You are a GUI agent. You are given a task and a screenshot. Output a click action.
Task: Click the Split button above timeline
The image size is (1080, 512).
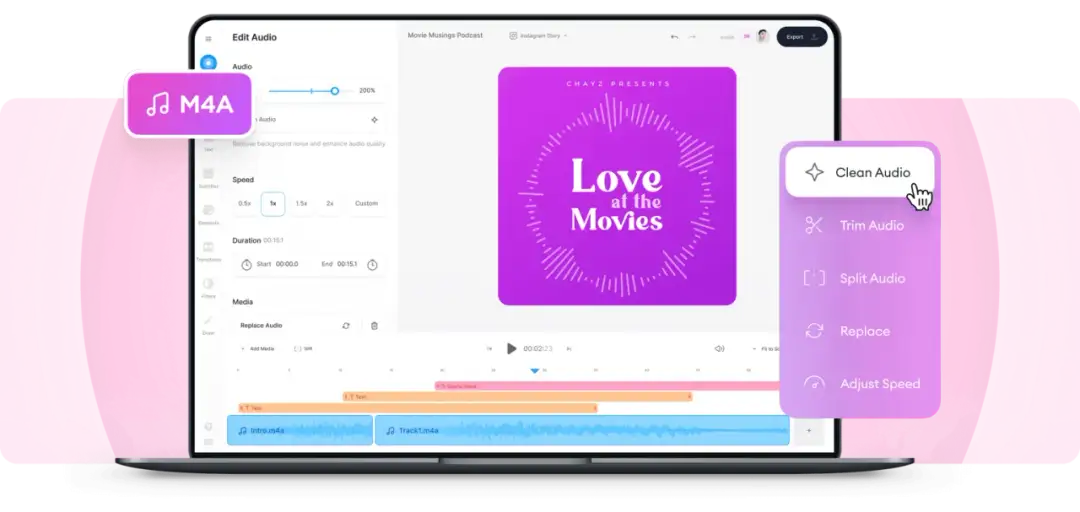pos(303,349)
